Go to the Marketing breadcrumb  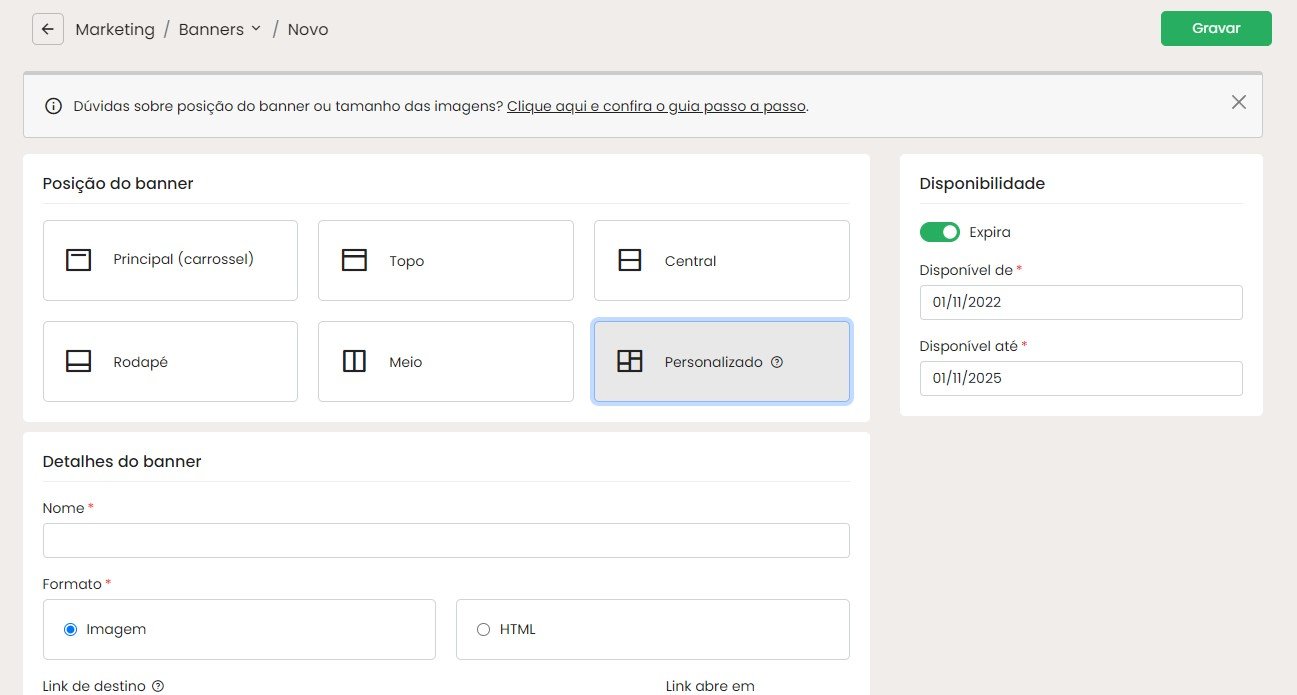pos(115,29)
